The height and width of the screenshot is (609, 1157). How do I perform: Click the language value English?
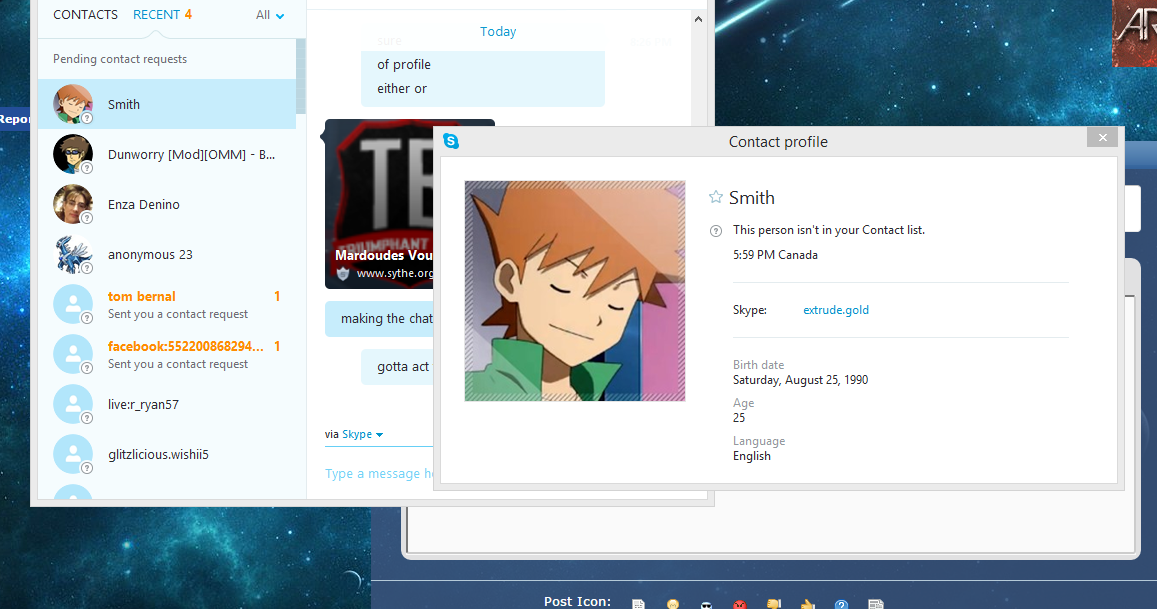[x=752, y=456]
